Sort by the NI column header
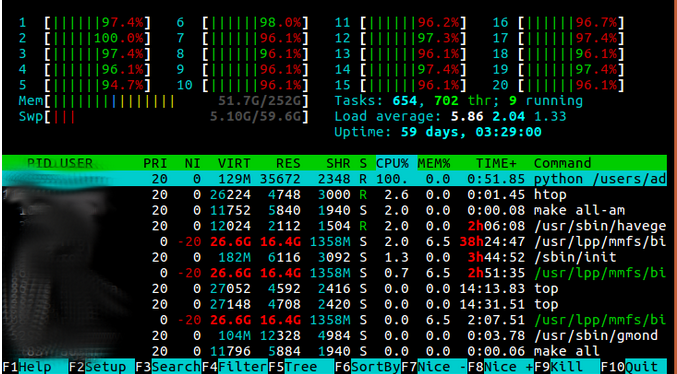The height and width of the screenshot is (374, 677). click(x=193, y=163)
